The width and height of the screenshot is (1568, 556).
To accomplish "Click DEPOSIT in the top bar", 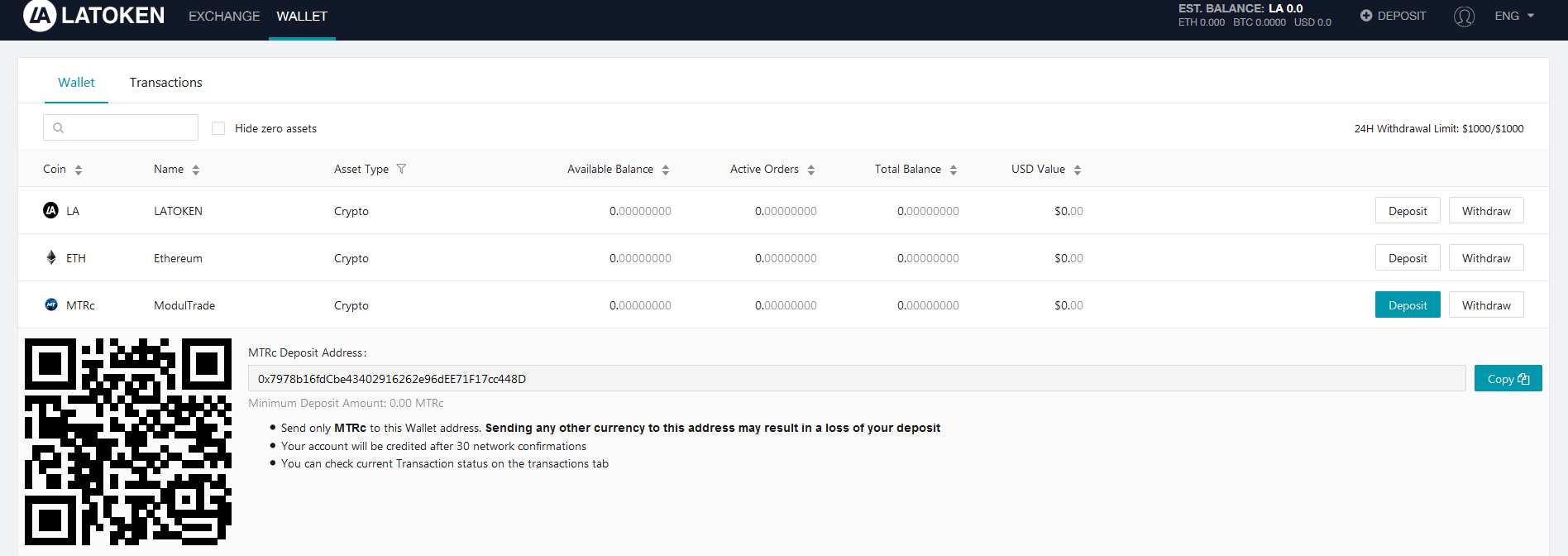I will point(1394,16).
